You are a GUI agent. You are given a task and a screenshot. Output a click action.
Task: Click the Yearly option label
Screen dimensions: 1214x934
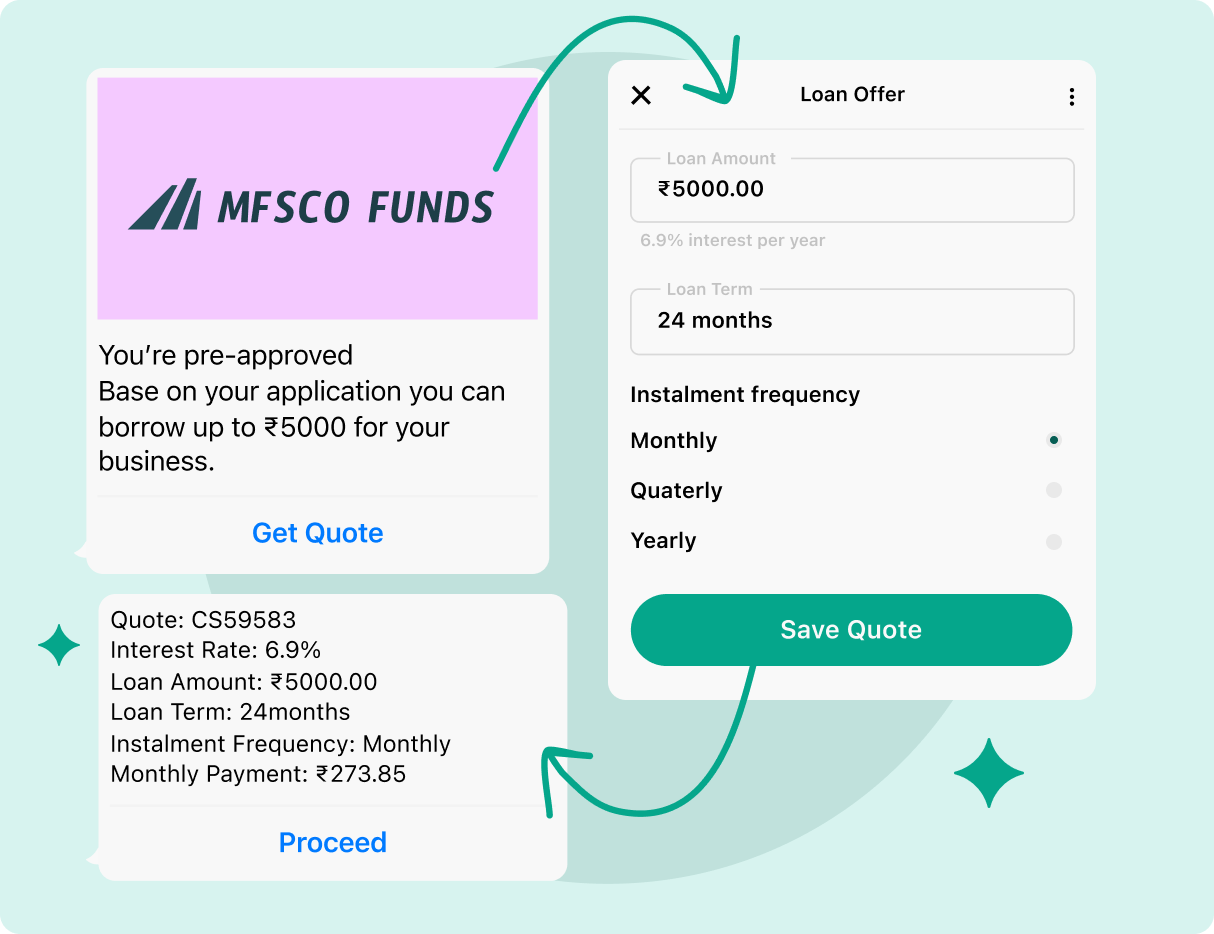point(663,541)
